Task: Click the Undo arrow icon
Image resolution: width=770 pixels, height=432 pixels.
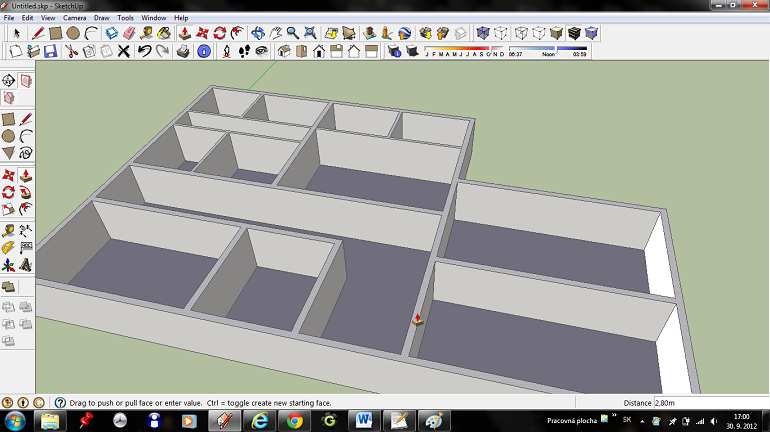Action: pos(144,51)
